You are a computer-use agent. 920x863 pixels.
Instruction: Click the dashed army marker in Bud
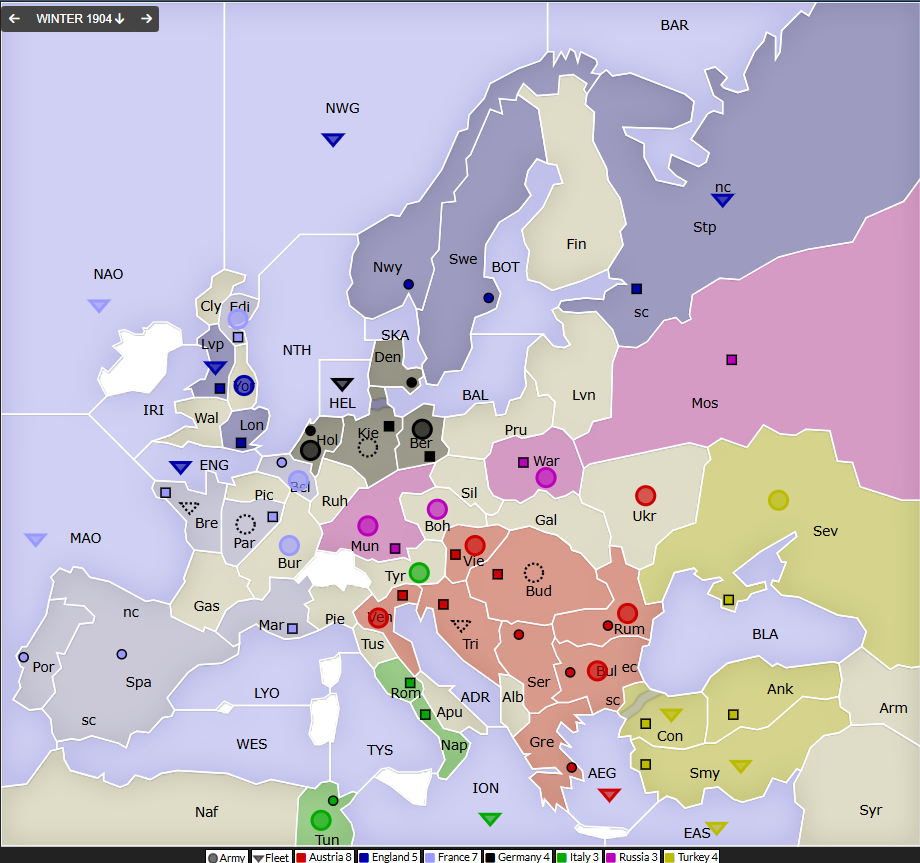pyautogui.click(x=534, y=572)
